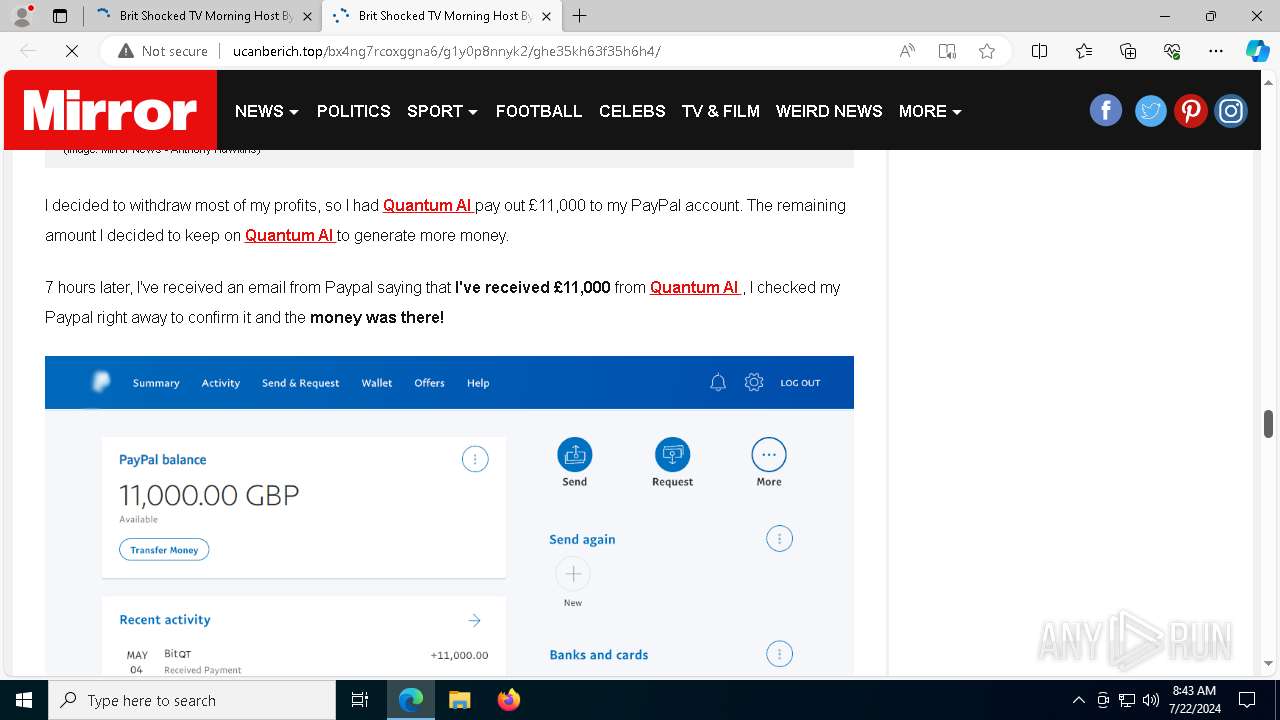Open Edge Settings and more menu
The height and width of the screenshot is (720, 1280).
(1216, 51)
